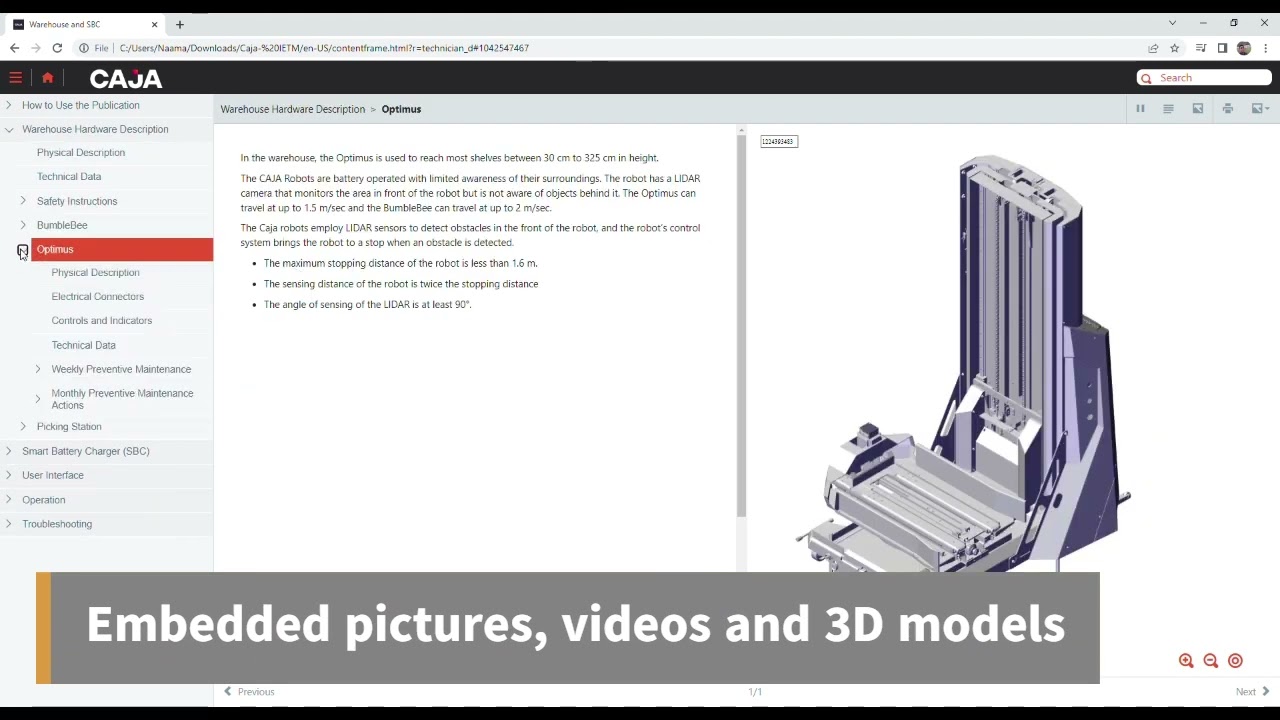The image size is (1280, 720).
Task: Open the hamburger menu in CAJA header
Action: point(15,78)
